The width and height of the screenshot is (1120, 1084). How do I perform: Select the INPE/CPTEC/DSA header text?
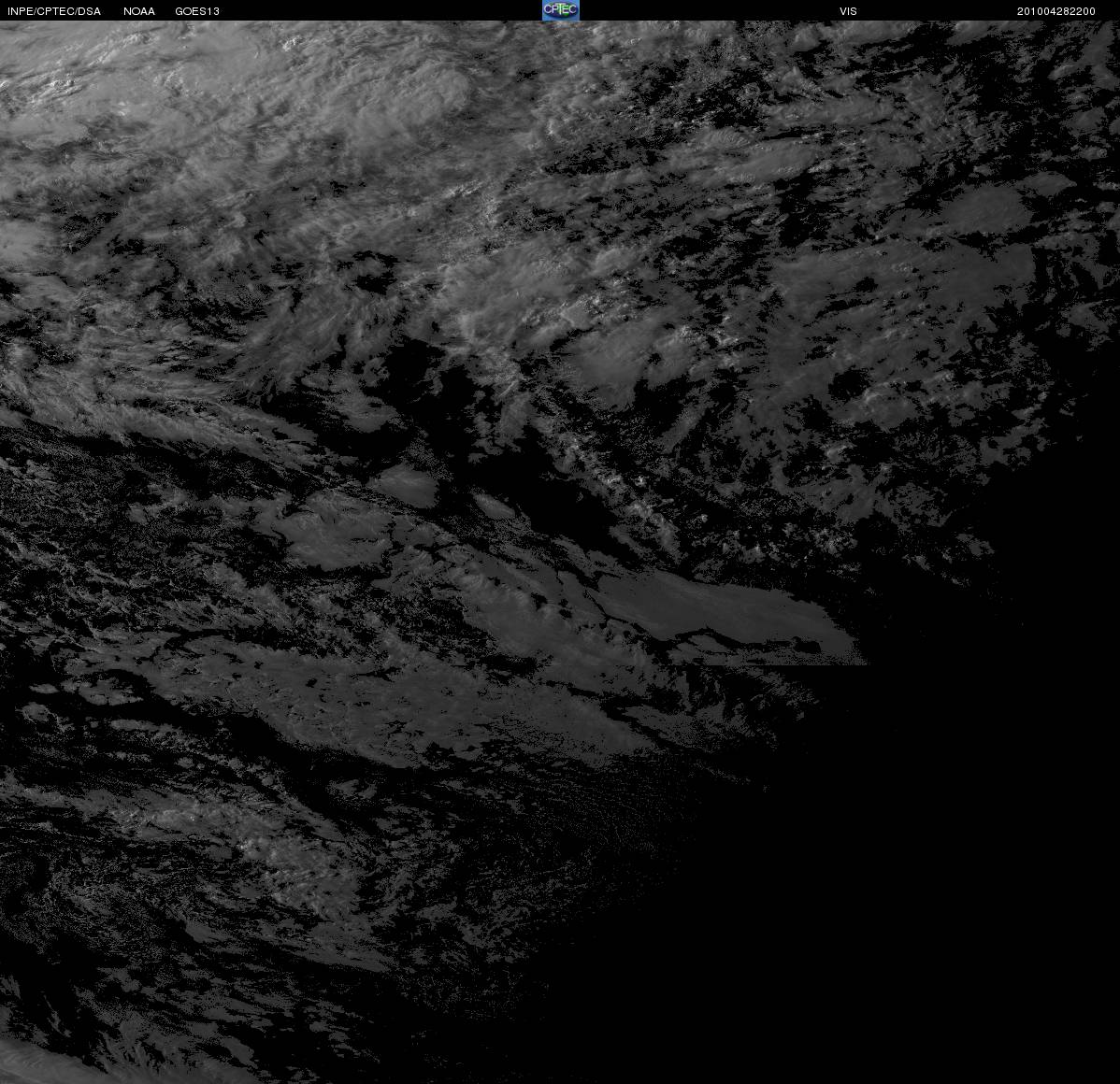click(54, 11)
